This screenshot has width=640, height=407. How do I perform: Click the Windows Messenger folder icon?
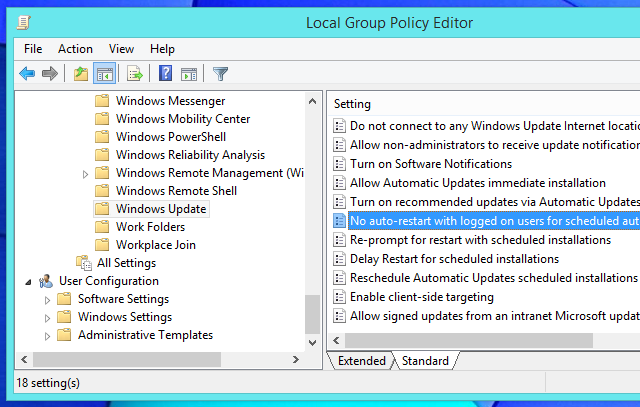click(102, 101)
